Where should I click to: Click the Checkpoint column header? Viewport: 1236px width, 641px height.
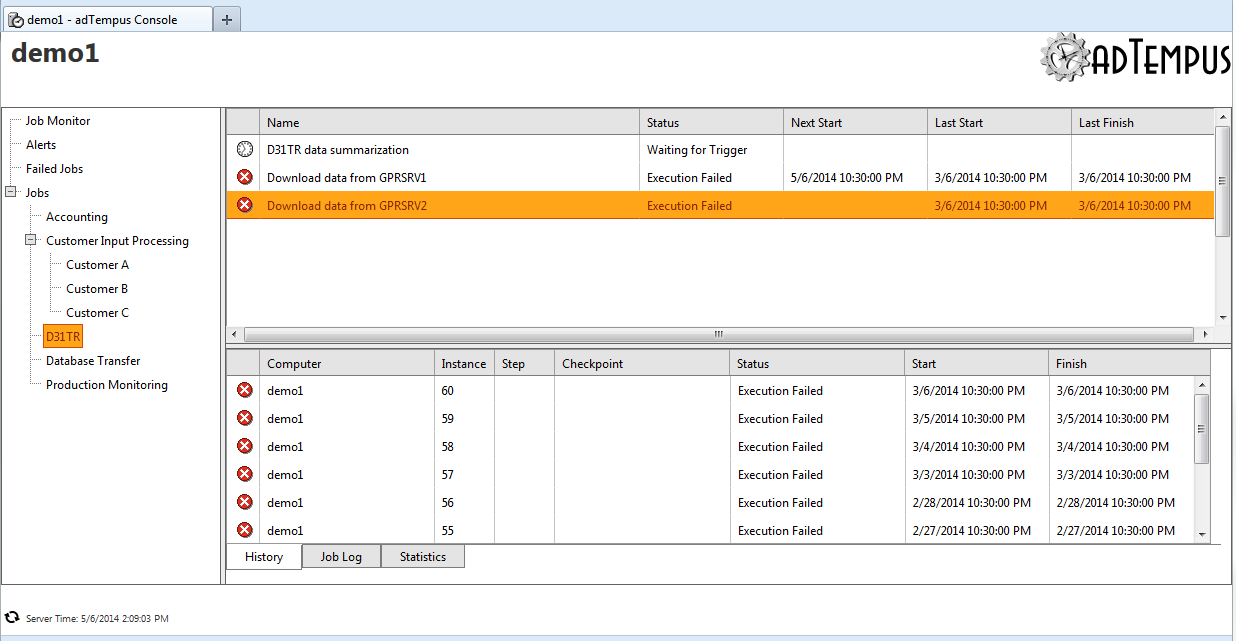pos(642,364)
